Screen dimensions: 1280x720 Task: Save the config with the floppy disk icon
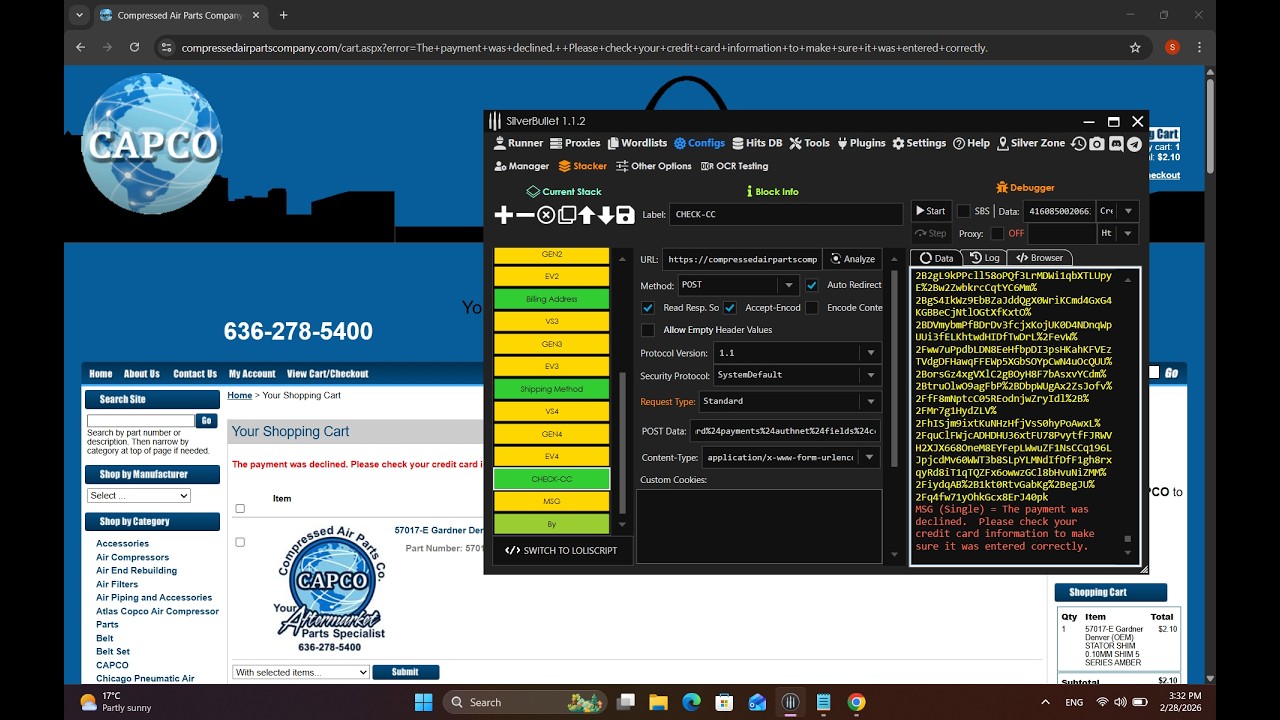pyautogui.click(x=625, y=215)
